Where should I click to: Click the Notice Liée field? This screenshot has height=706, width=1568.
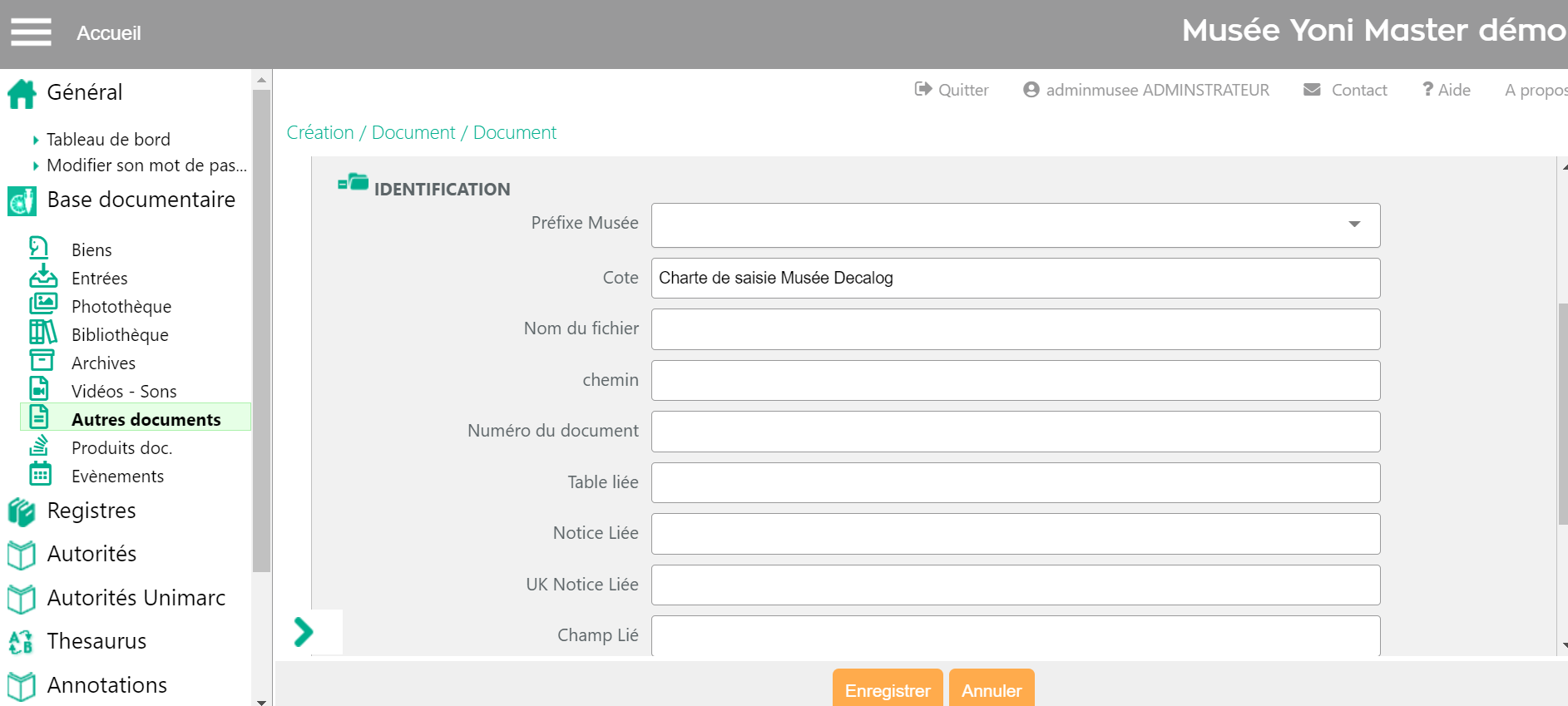click(1016, 534)
